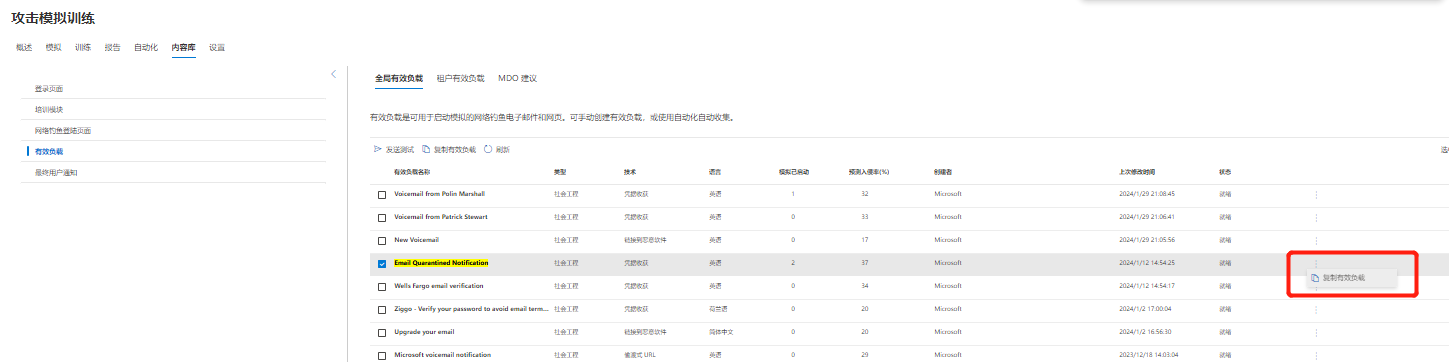Sort by 创建者 column header
Viewport: 1449px width, 362px height.
click(944, 172)
